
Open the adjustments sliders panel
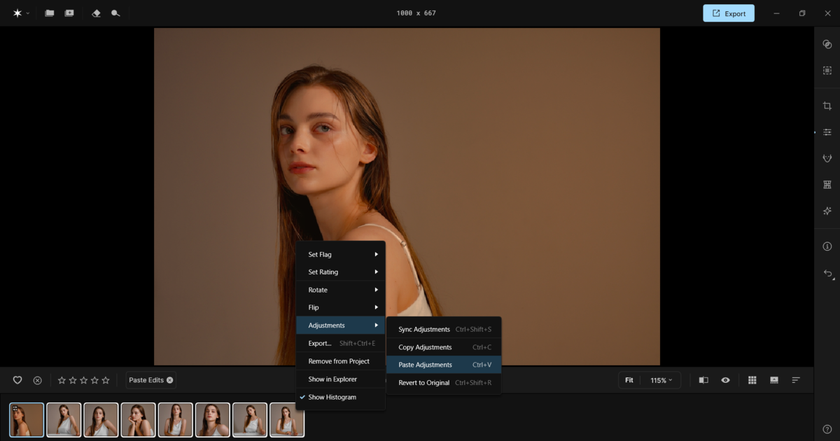[827, 132]
